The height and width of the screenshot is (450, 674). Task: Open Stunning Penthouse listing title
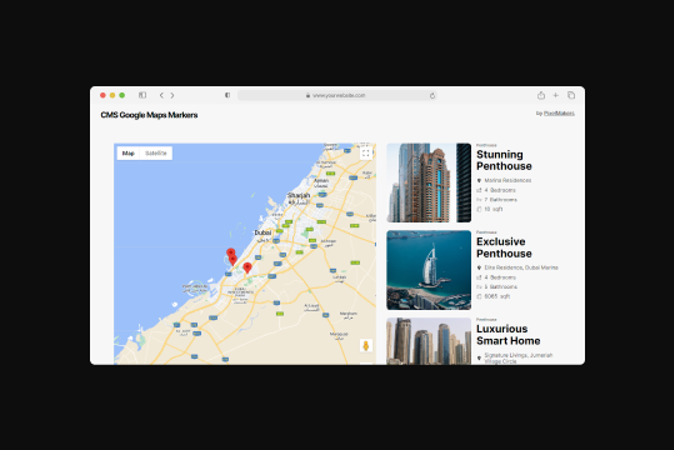(x=504, y=160)
